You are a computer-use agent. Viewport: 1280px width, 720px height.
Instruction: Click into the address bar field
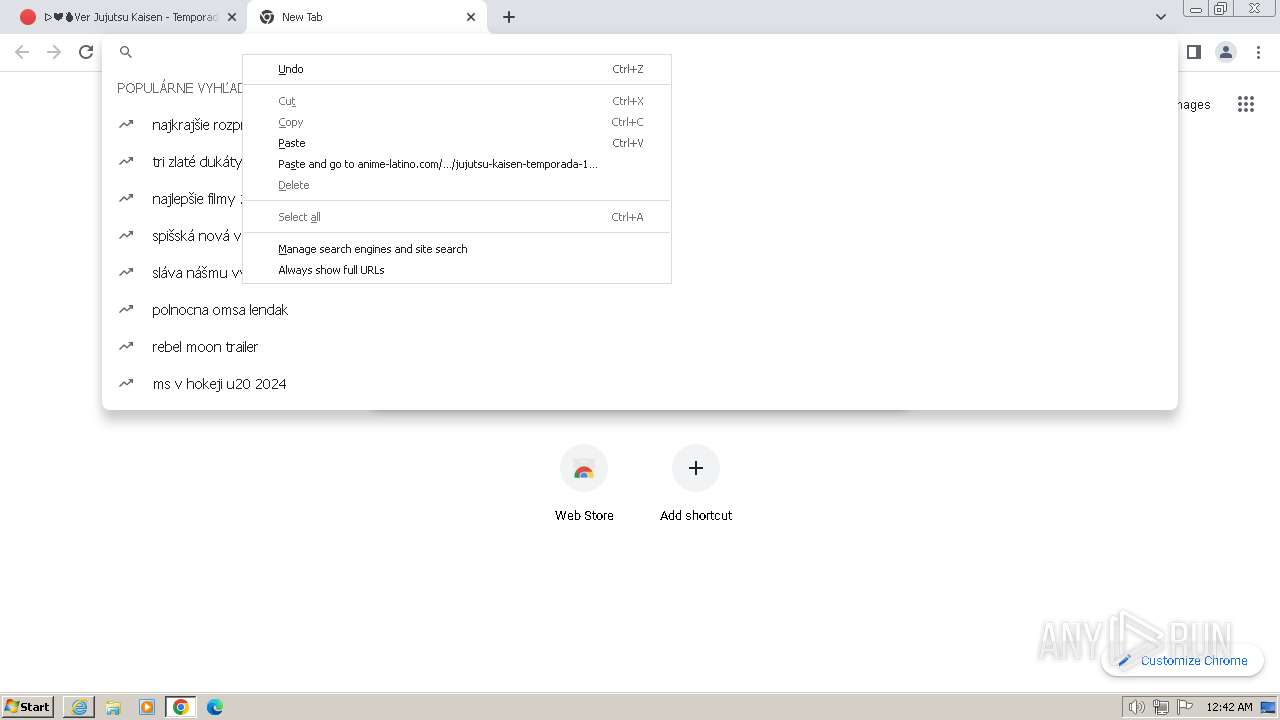coord(640,52)
